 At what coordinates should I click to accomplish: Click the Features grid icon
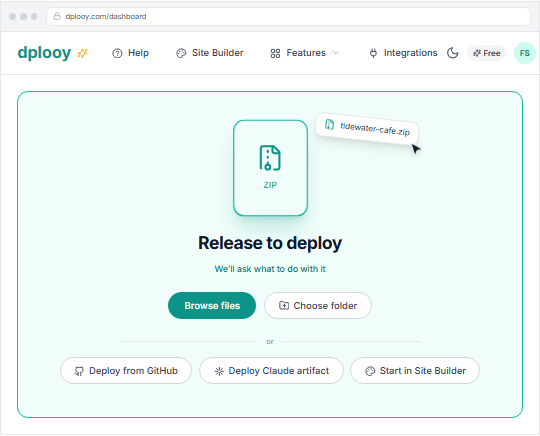(275, 53)
